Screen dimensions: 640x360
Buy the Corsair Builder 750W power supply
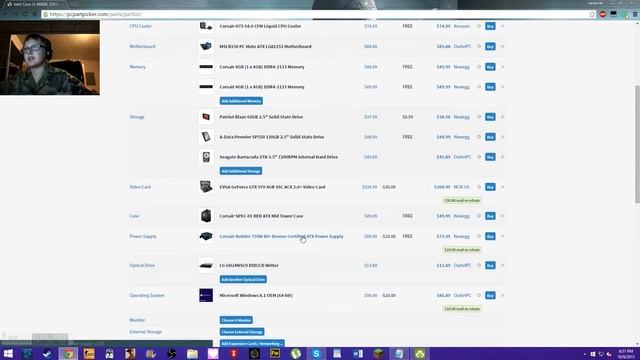point(490,236)
